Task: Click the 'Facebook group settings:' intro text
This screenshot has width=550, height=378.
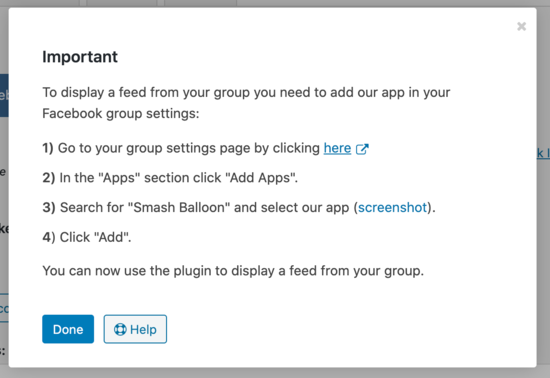Action: [121, 113]
